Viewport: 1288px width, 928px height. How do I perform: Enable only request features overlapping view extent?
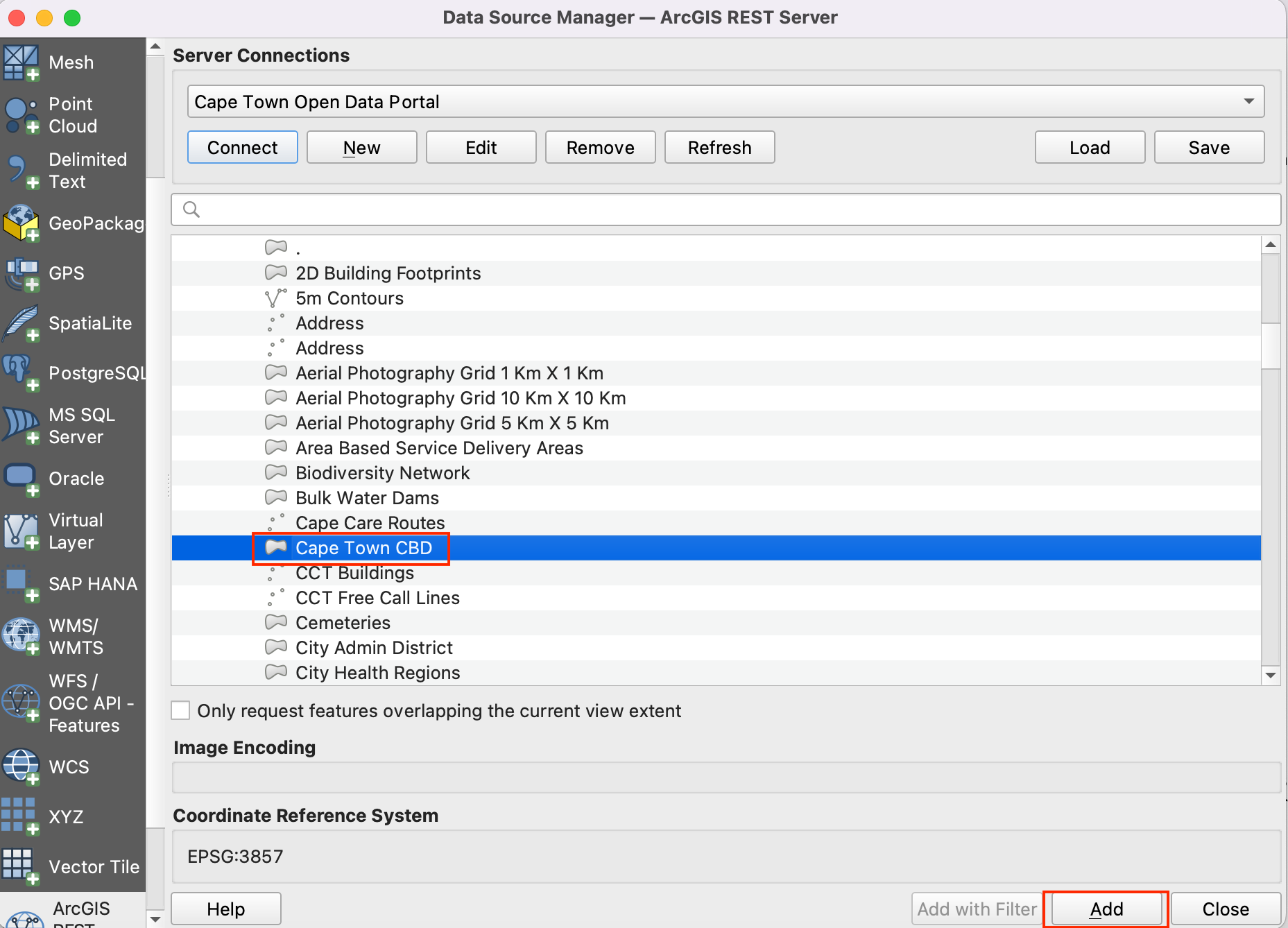181,711
